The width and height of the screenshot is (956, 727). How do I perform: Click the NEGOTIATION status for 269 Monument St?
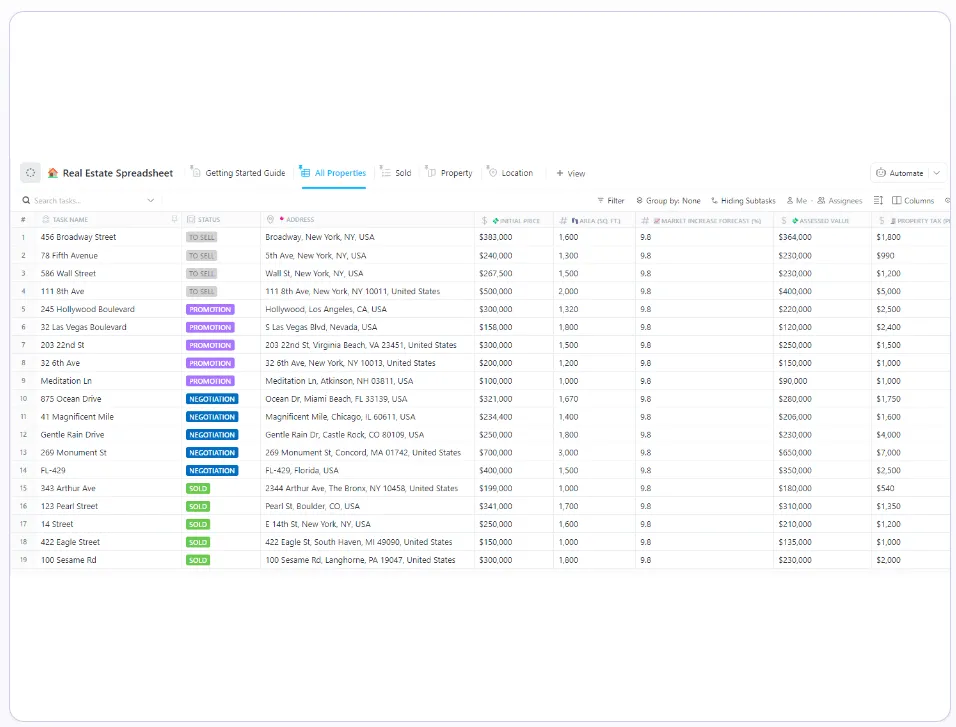[212, 453]
